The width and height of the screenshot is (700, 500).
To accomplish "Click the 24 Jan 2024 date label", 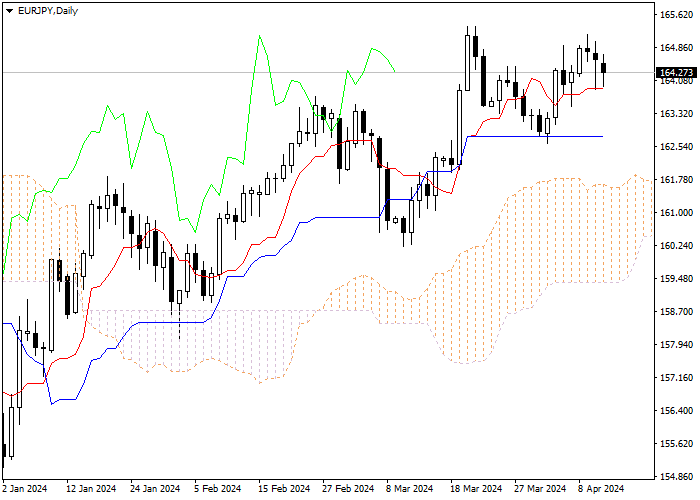I will 155,489.
